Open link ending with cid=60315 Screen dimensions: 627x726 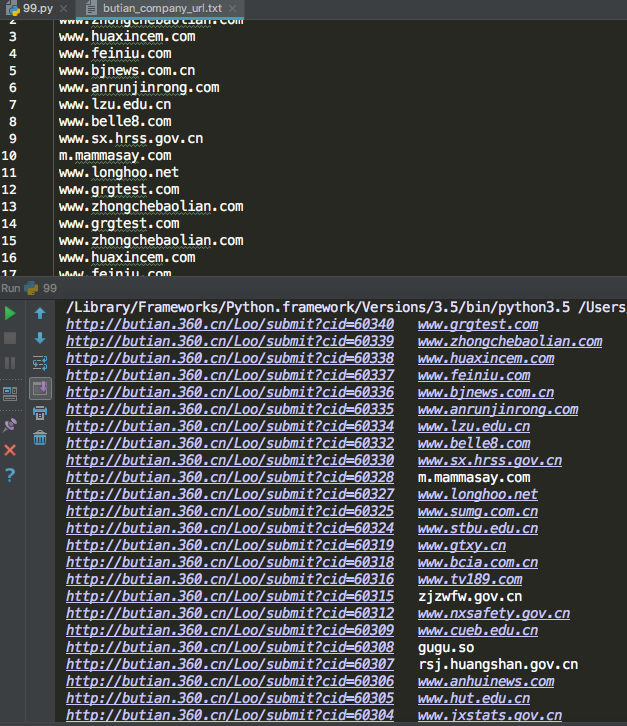tap(230, 596)
